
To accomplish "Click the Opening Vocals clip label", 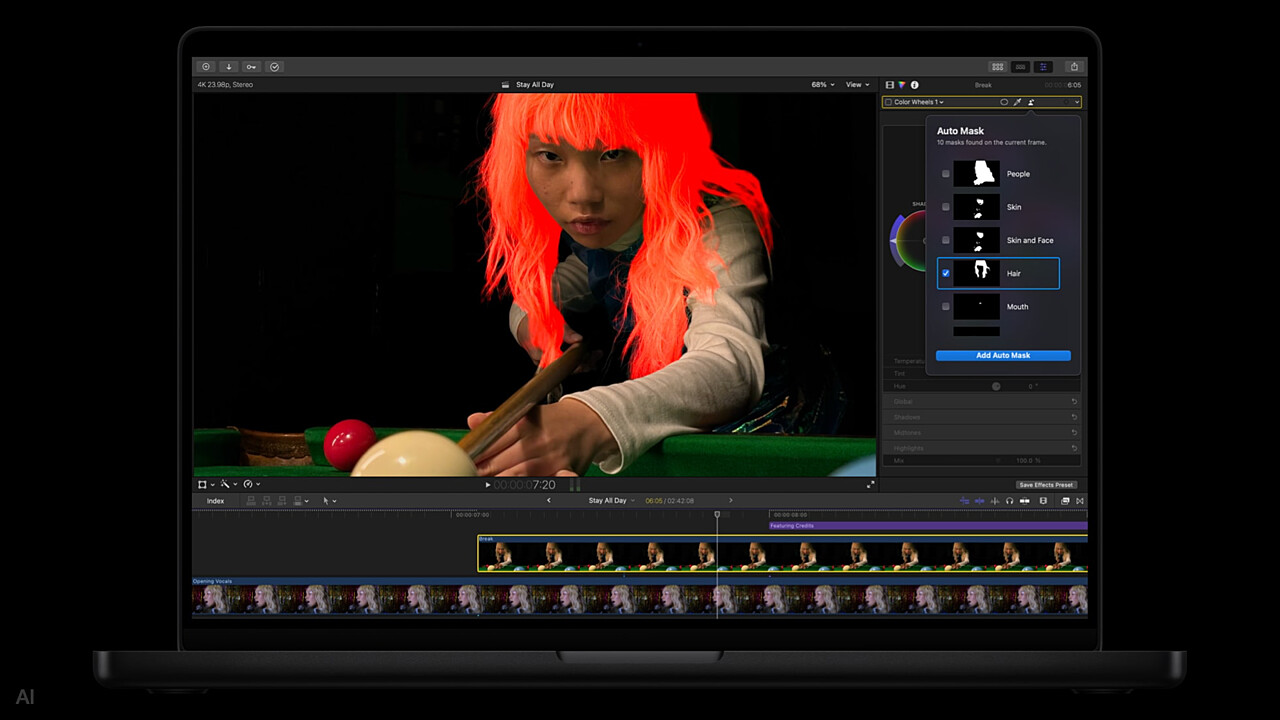I will click(211, 581).
